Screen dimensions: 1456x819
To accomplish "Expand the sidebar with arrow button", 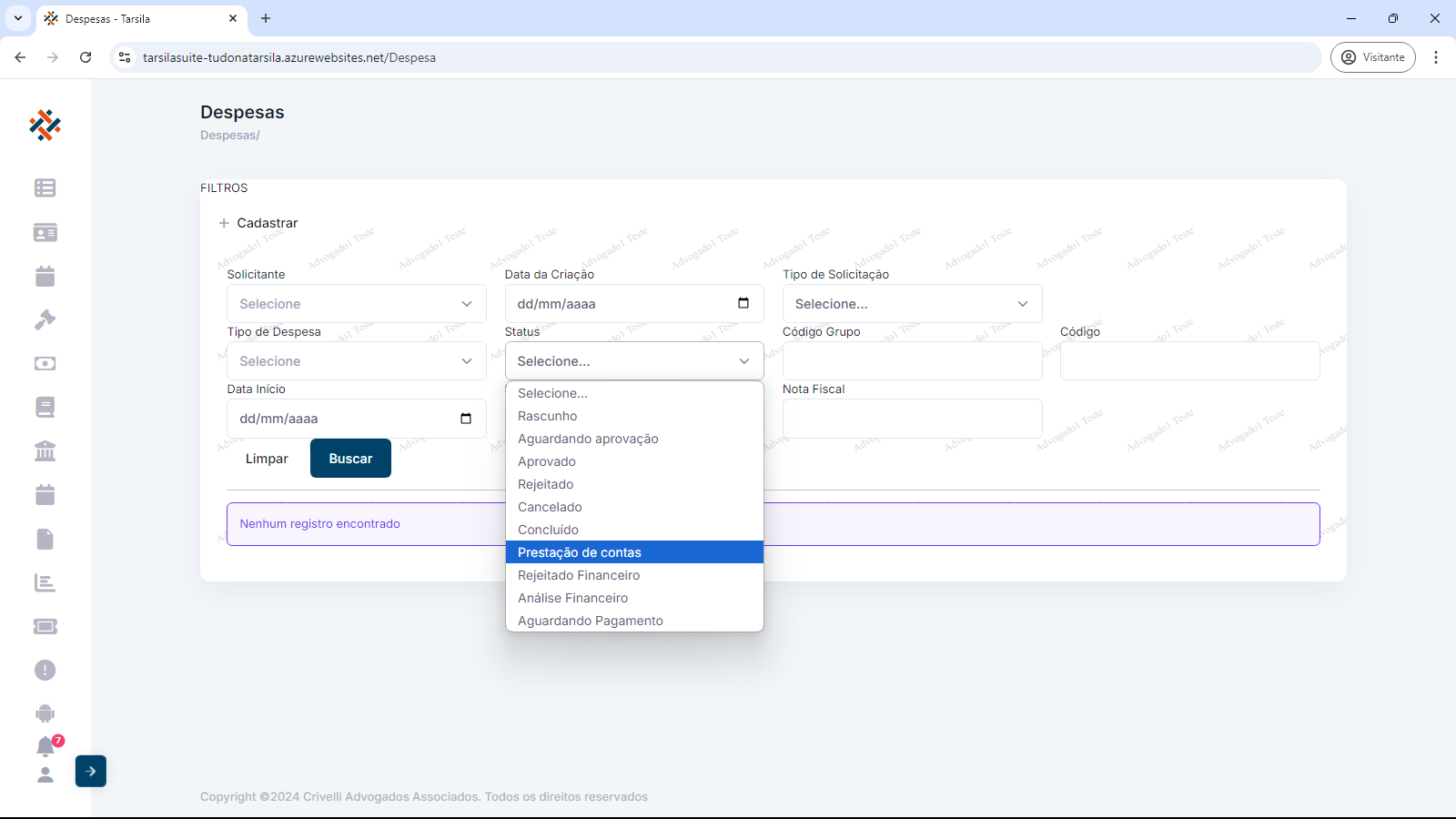I will [91, 771].
